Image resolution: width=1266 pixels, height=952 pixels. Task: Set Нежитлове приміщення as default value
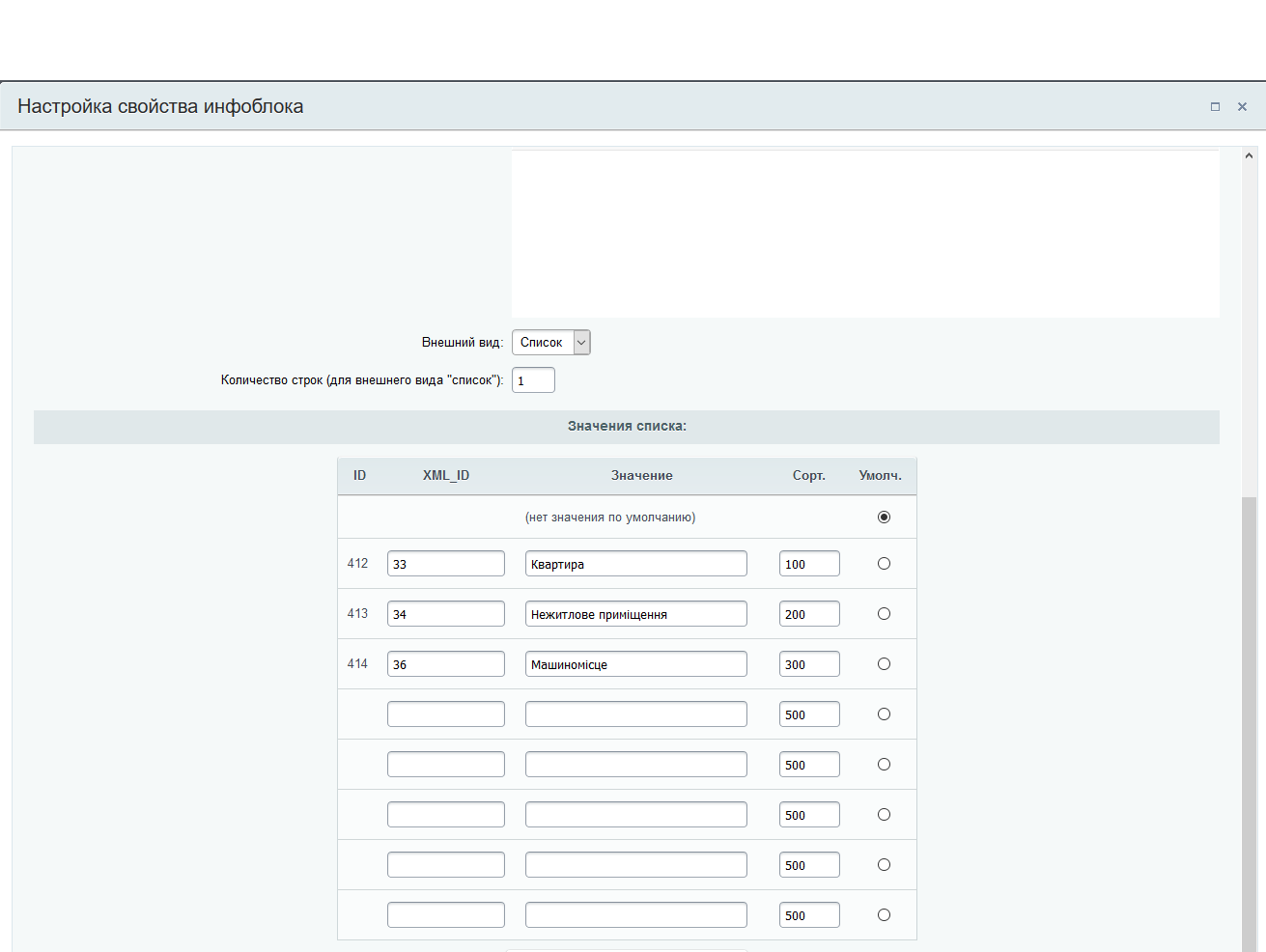884,614
